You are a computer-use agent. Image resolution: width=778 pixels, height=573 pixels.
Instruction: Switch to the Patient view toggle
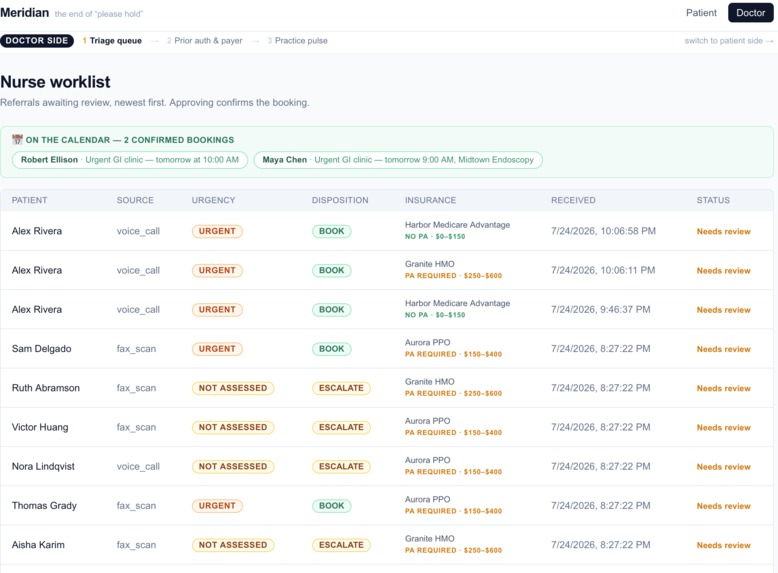coord(701,13)
